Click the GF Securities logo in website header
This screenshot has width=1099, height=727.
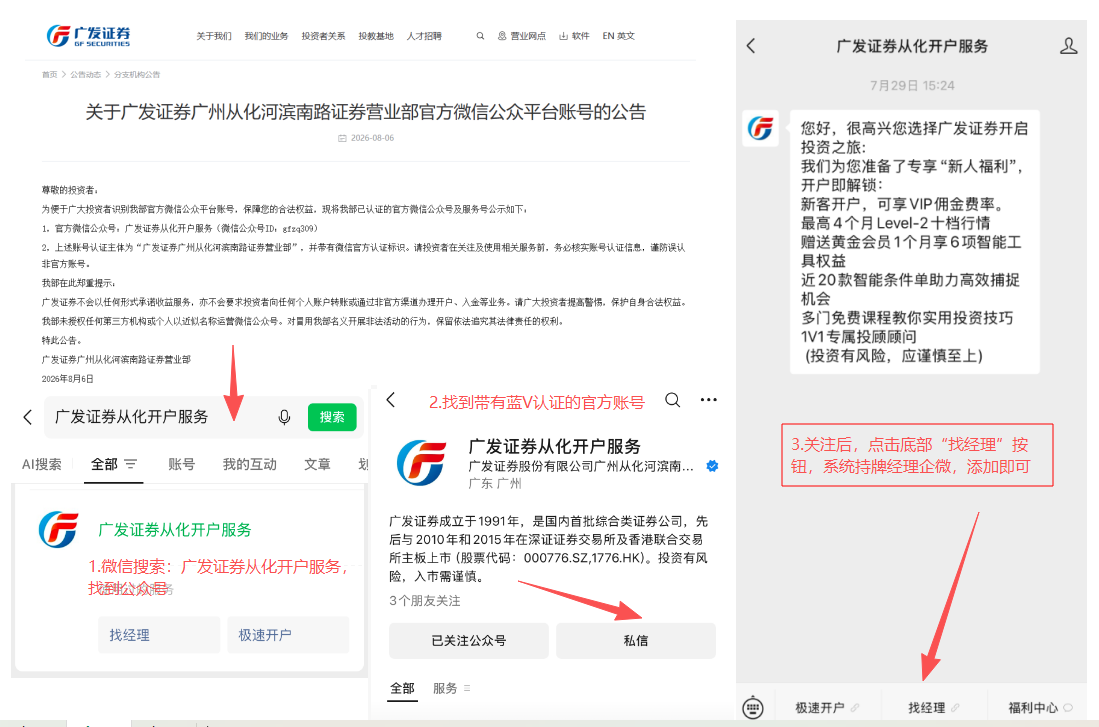pyautogui.click(x=88, y=36)
